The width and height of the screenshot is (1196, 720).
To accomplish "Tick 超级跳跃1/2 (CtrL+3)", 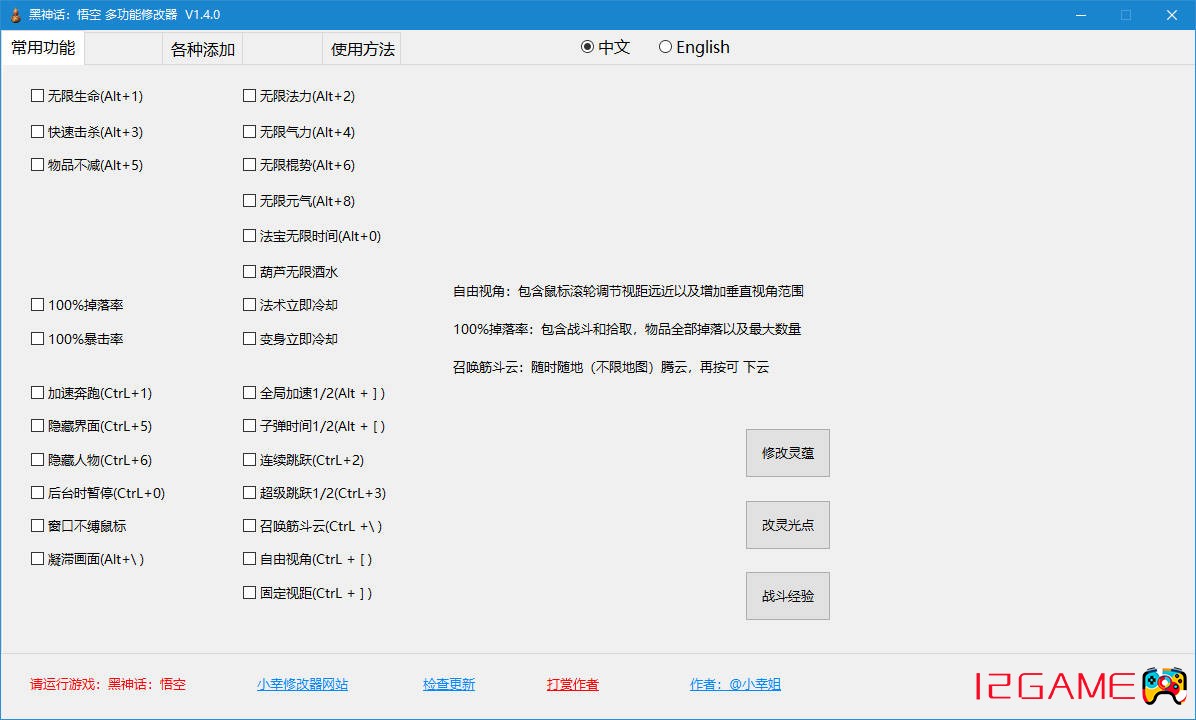I will pos(249,492).
